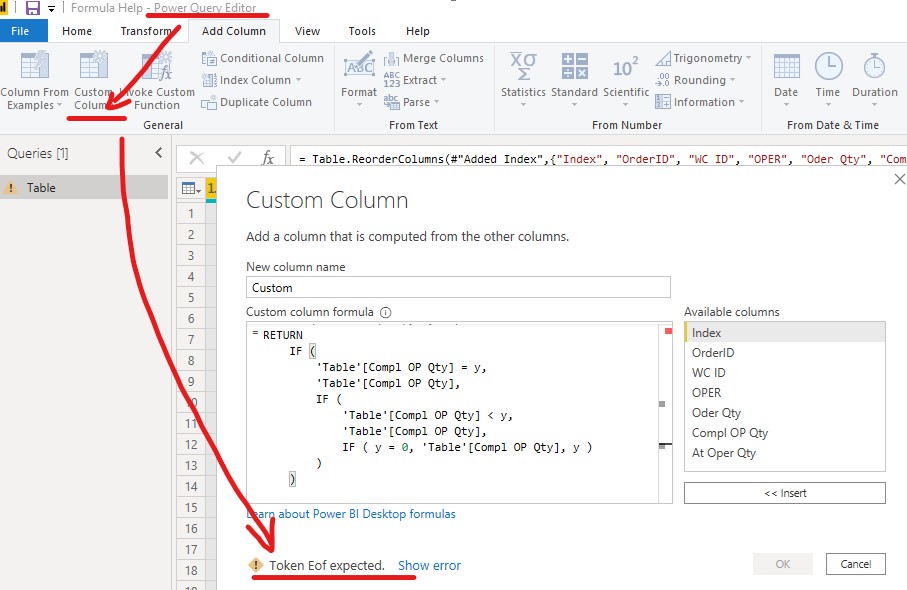Close the Custom Column dialog

point(899,179)
